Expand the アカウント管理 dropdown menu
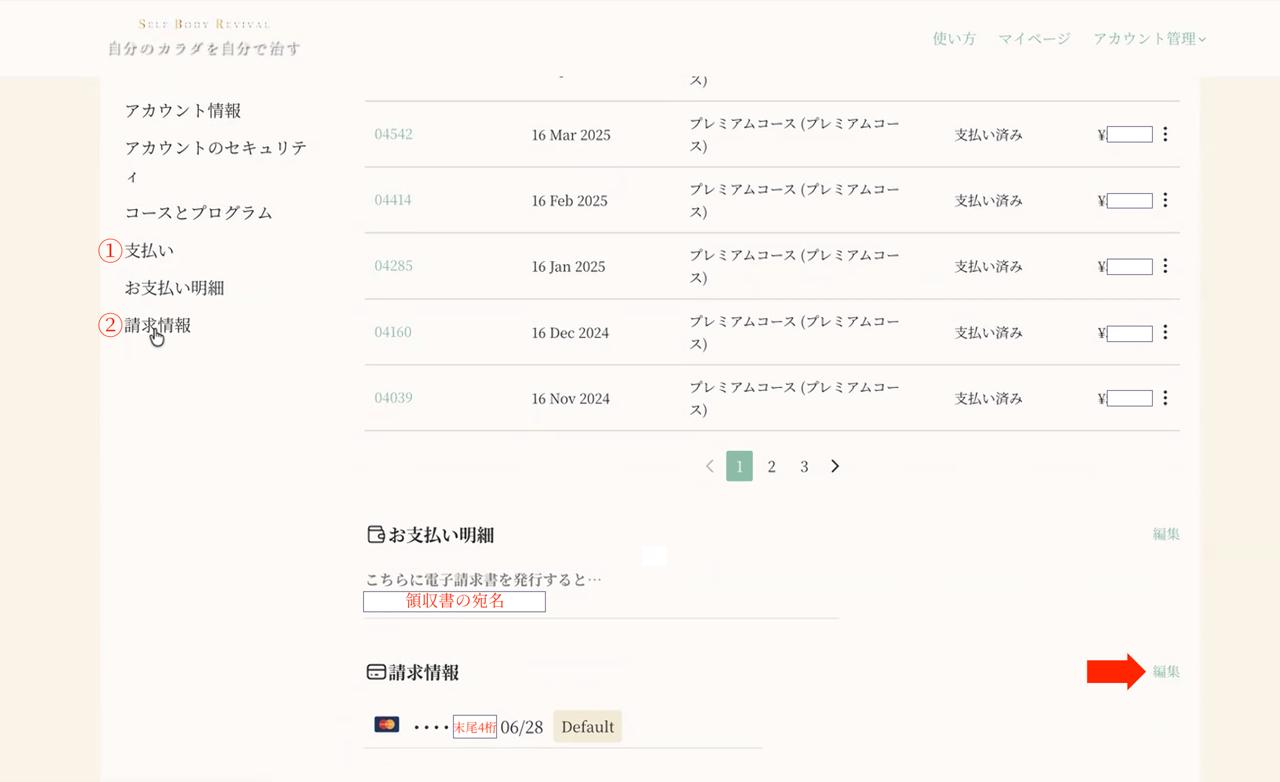Screen dimensions: 1280x782 [x=1149, y=38]
